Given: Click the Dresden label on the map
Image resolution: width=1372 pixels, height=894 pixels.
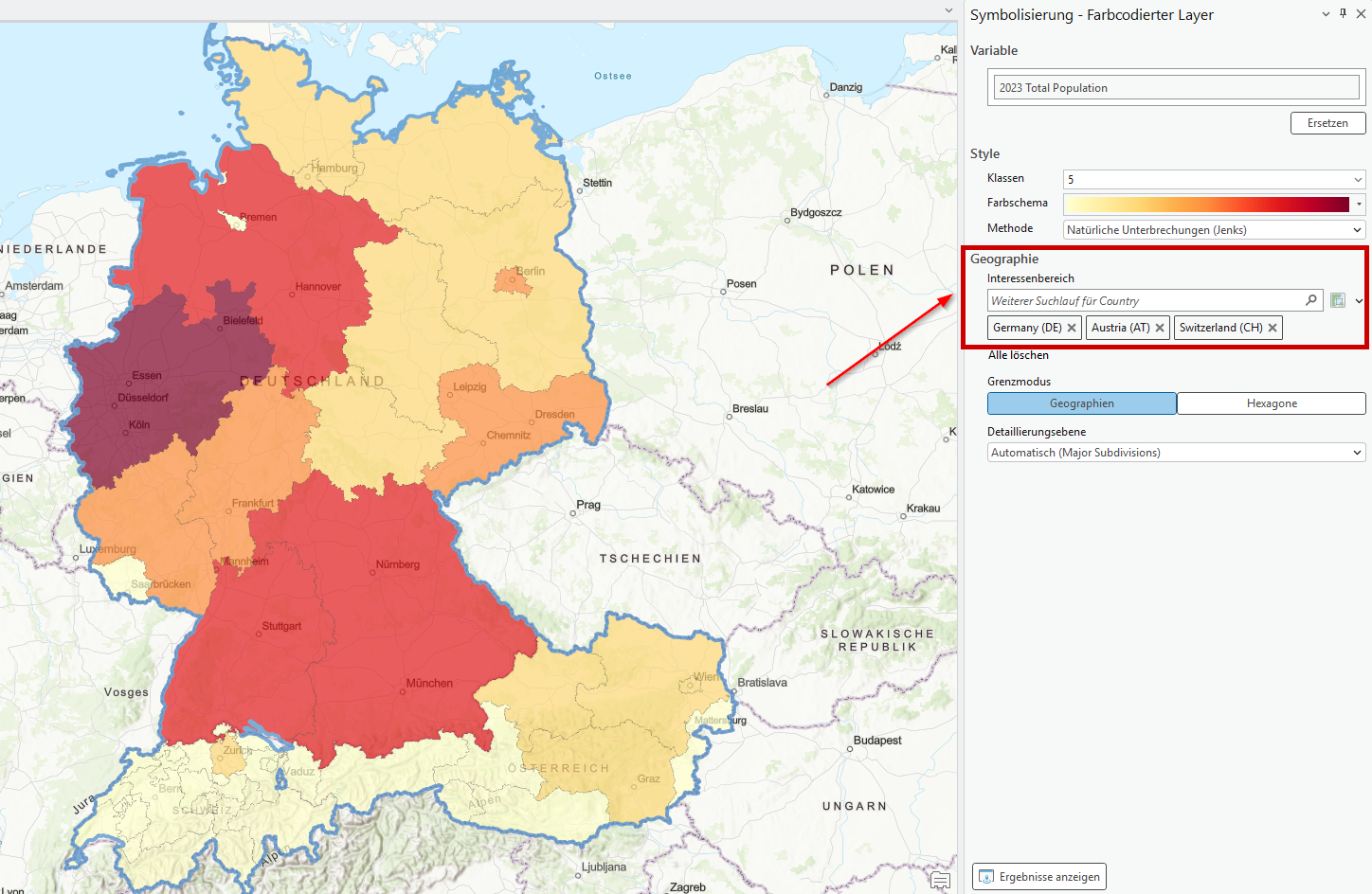Looking at the screenshot, I should tap(554, 414).
